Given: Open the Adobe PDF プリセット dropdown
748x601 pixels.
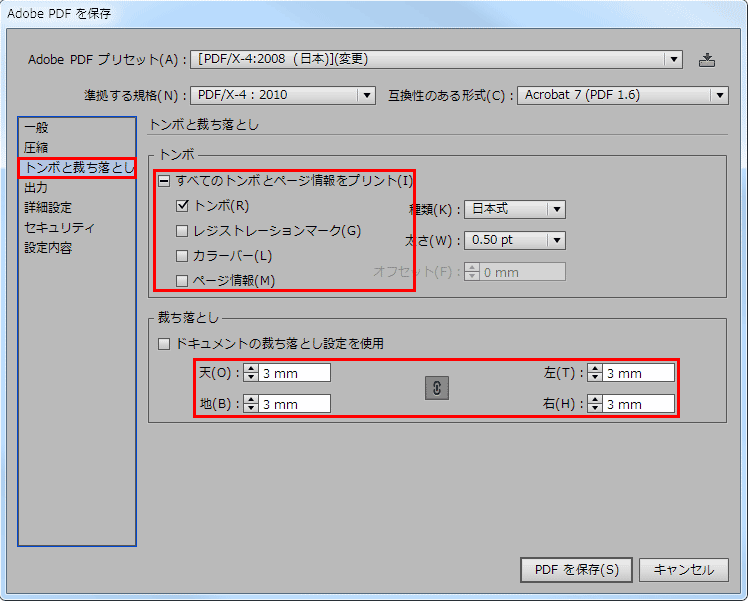Looking at the screenshot, I should click(x=436, y=60).
